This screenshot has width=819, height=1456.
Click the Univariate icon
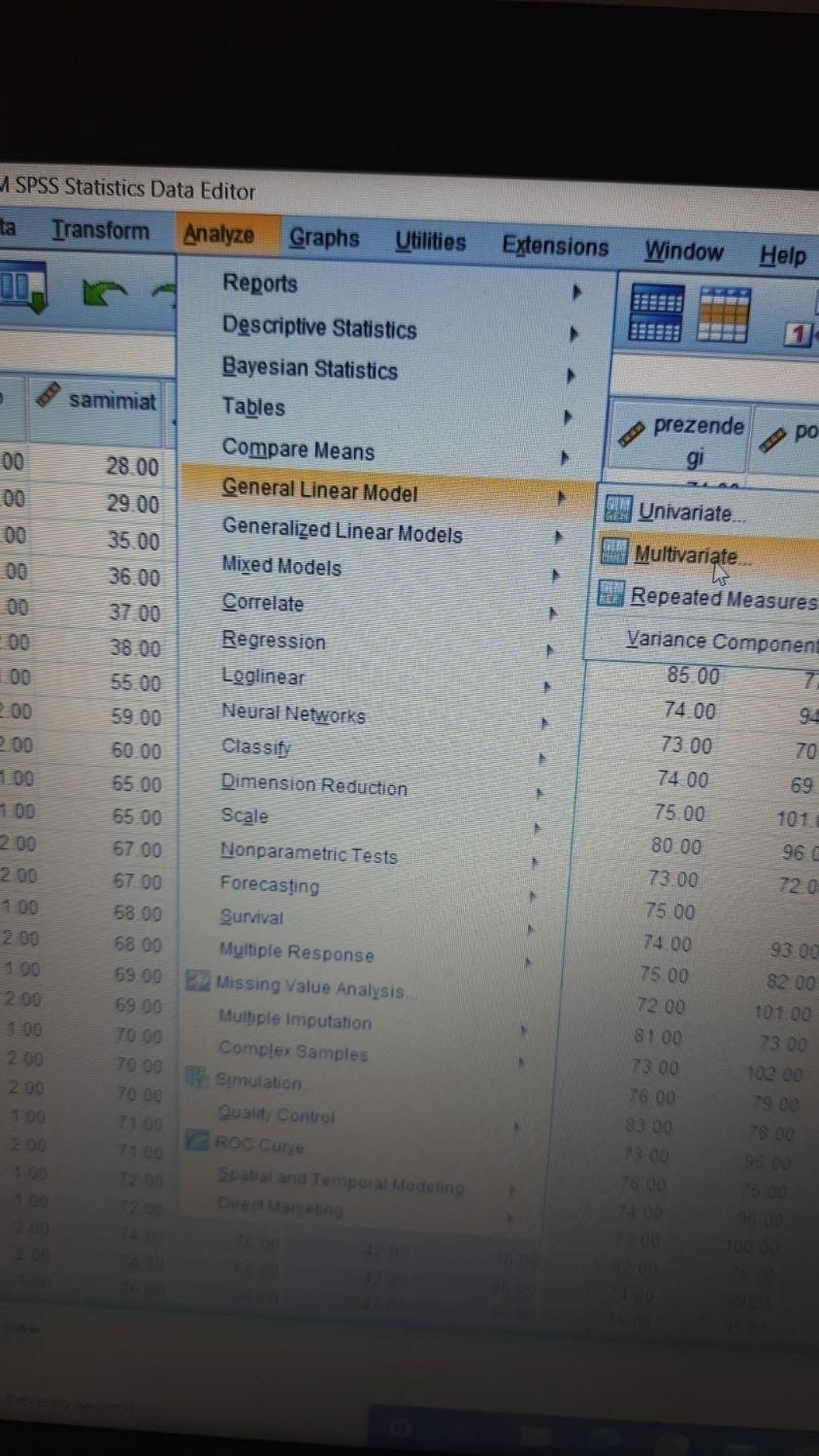point(618,508)
